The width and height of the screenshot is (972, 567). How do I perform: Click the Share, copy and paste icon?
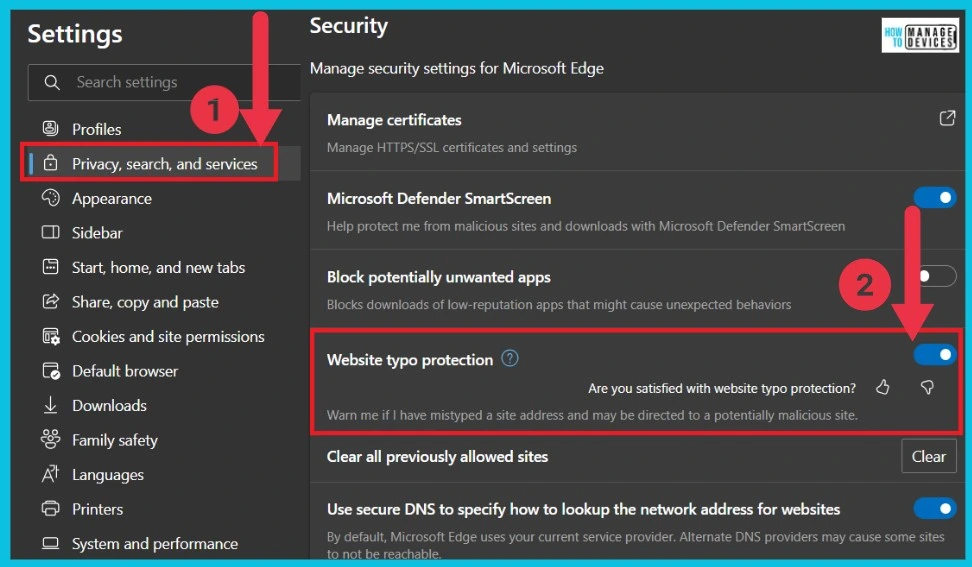pyautogui.click(x=50, y=302)
